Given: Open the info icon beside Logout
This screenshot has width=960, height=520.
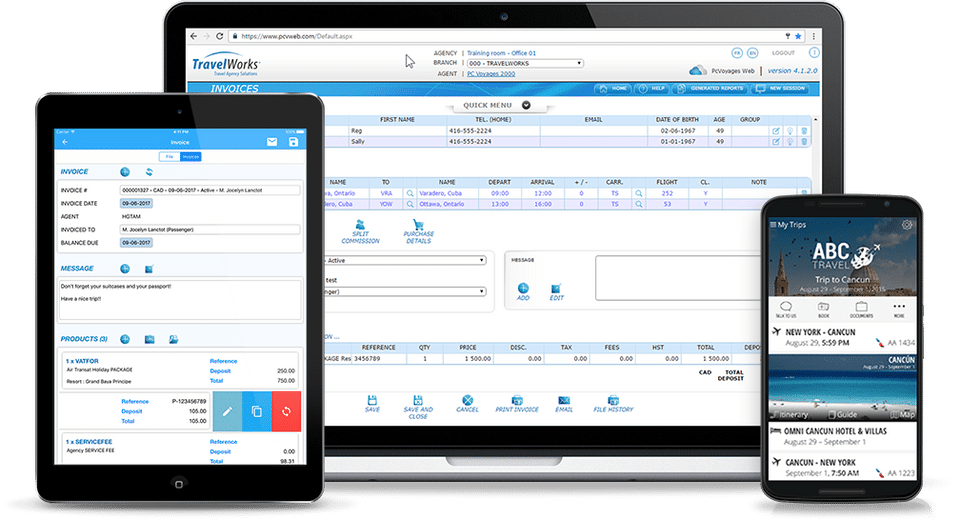Looking at the screenshot, I should (814, 53).
